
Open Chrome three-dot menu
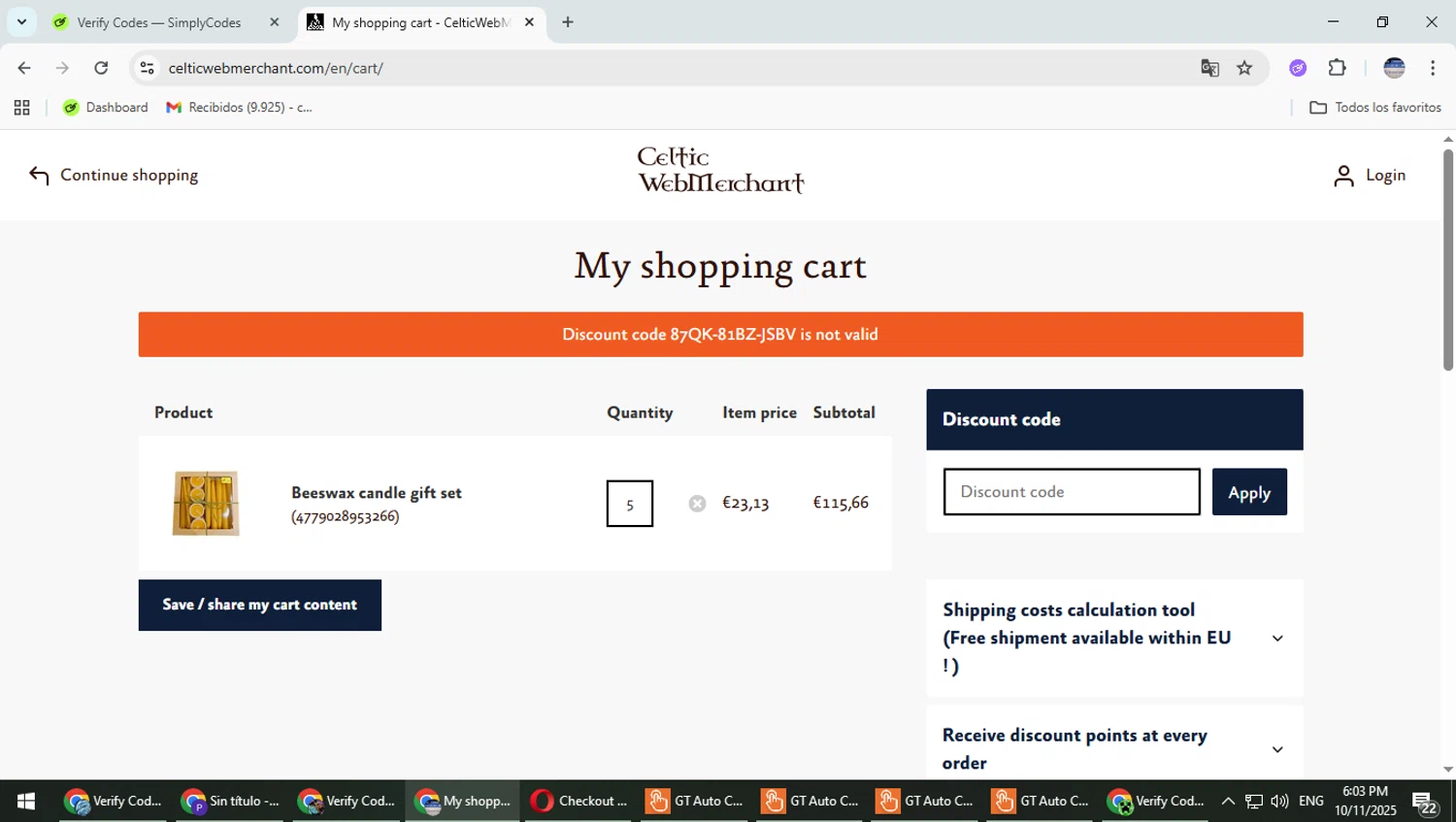coord(1433,68)
